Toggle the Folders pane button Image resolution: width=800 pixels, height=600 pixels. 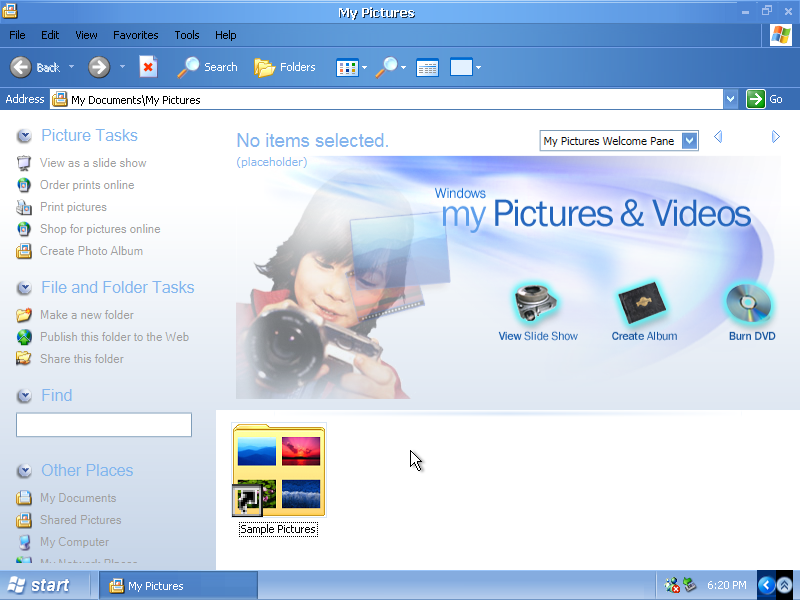(x=285, y=67)
